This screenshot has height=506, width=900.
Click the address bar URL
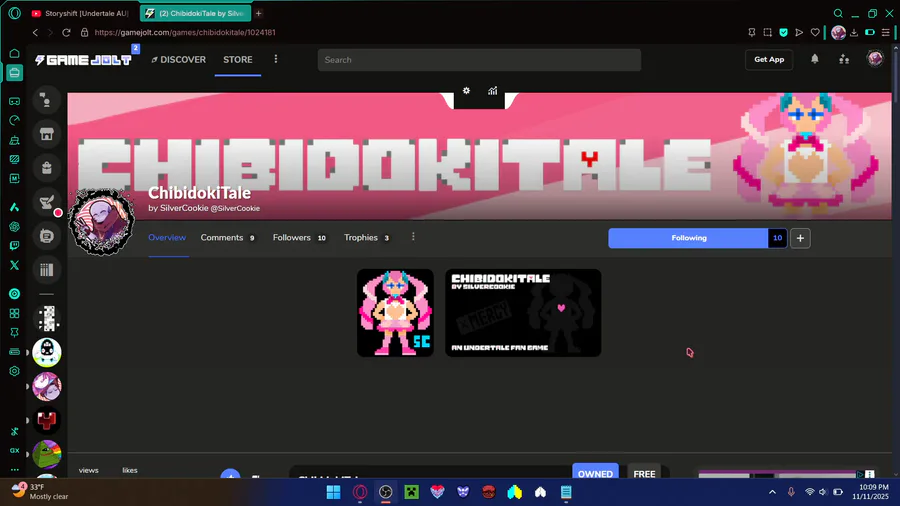click(x=185, y=33)
